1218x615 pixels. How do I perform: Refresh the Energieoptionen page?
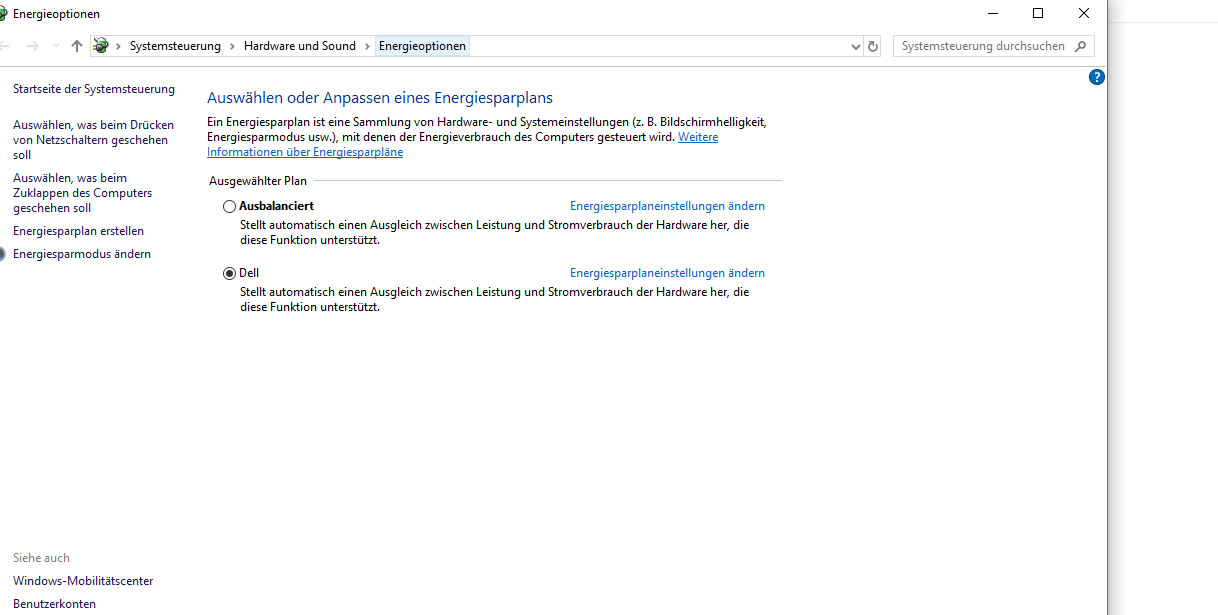(x=873, y=46)
